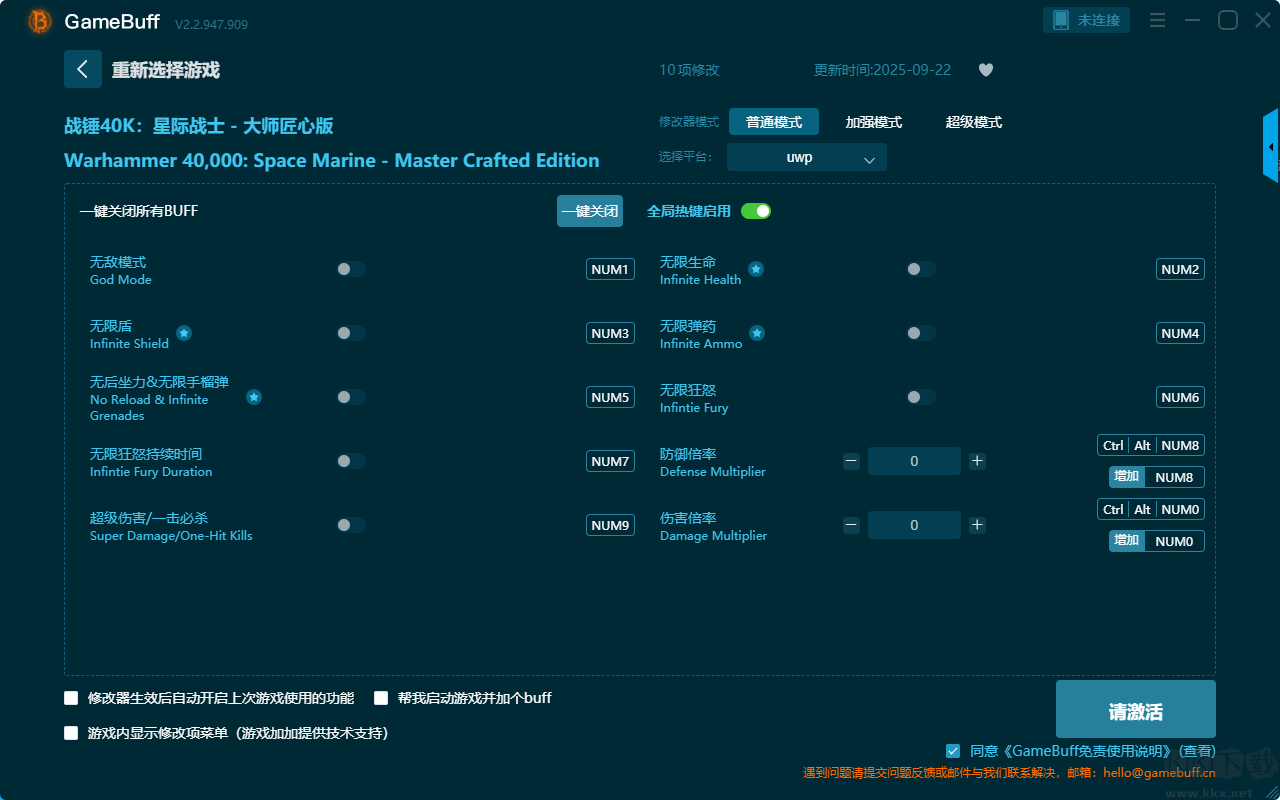Click the star badge next to Infinite Shield
The image size is (1280, 800).
(x=184, y=333)
